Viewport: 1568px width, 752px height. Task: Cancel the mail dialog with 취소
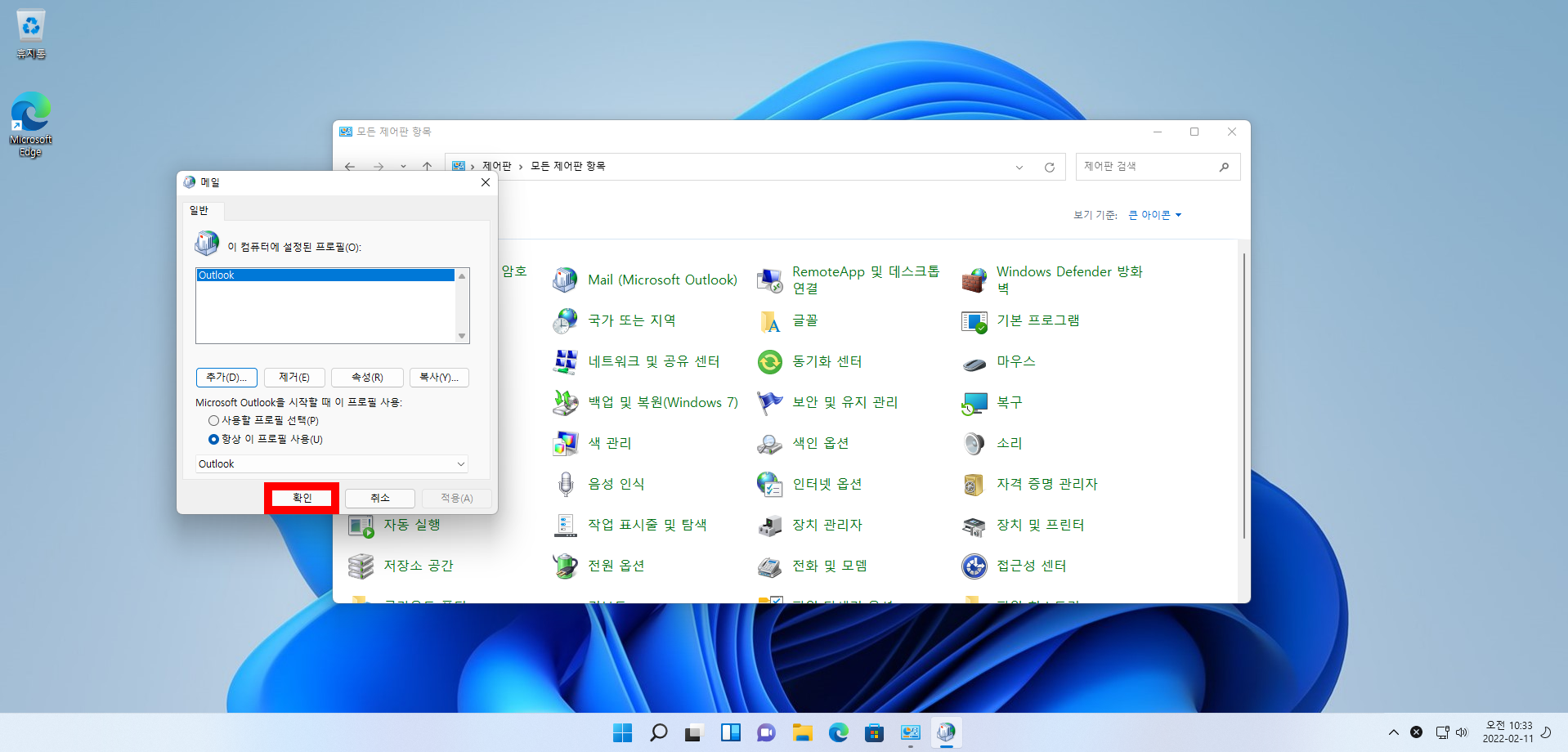(380, 498)
